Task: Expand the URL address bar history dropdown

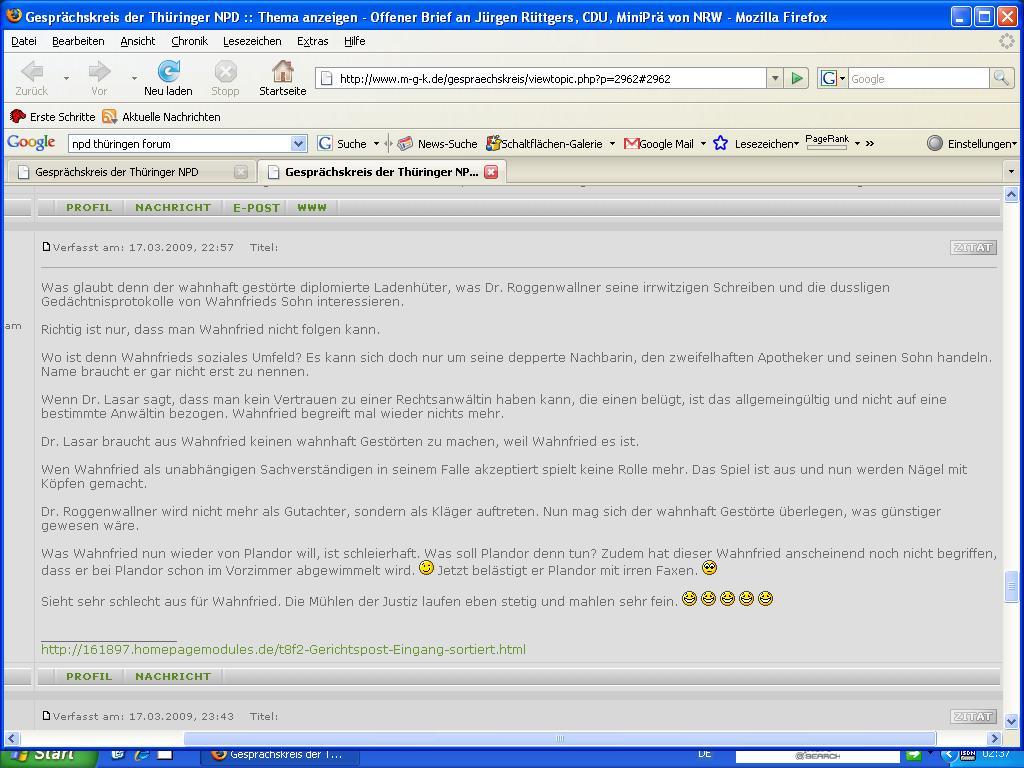Action: click(x=774, y=78)
